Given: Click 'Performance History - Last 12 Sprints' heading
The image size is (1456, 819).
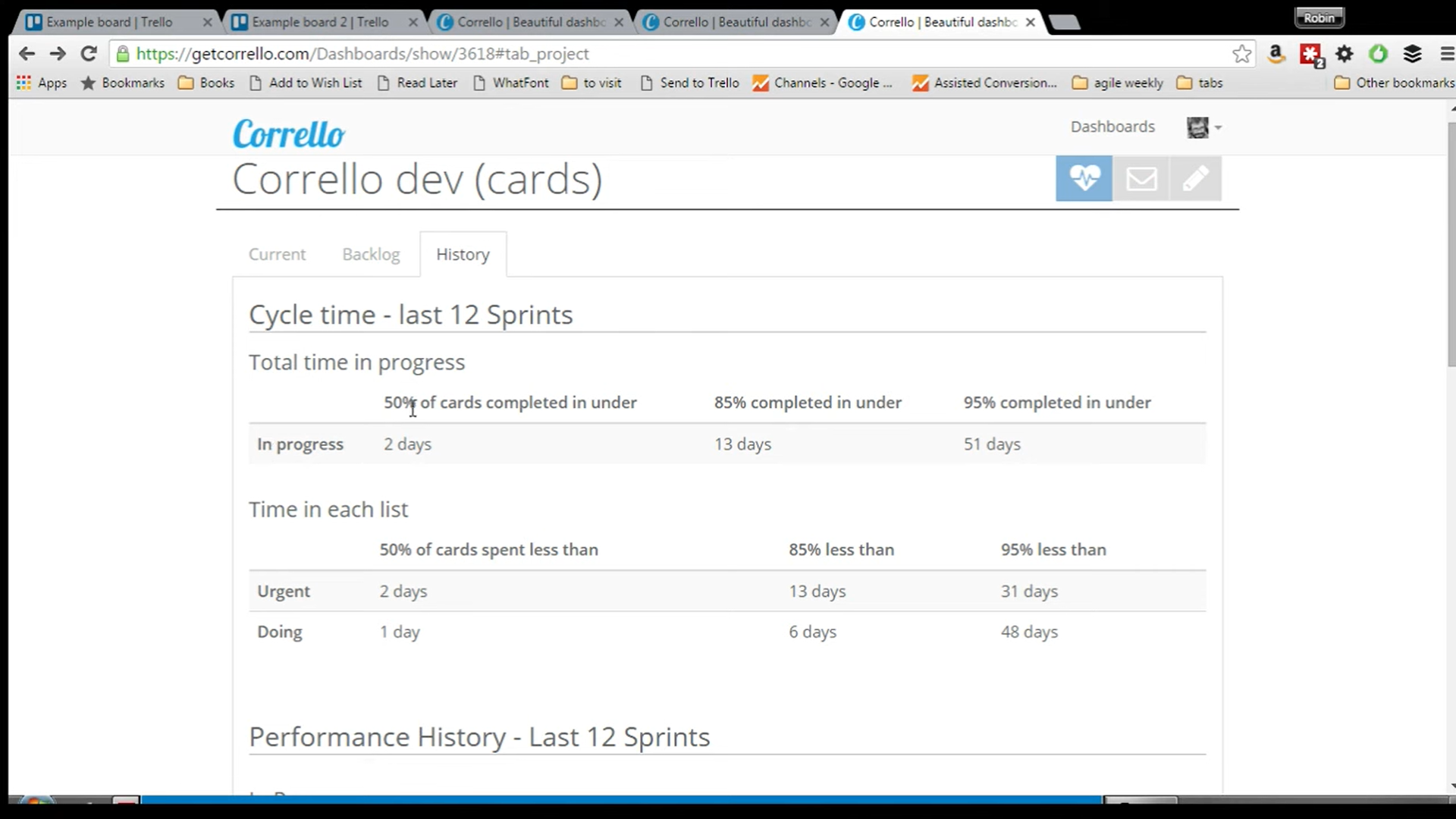Looking at the screenshot, I should (x=479, y=737).
